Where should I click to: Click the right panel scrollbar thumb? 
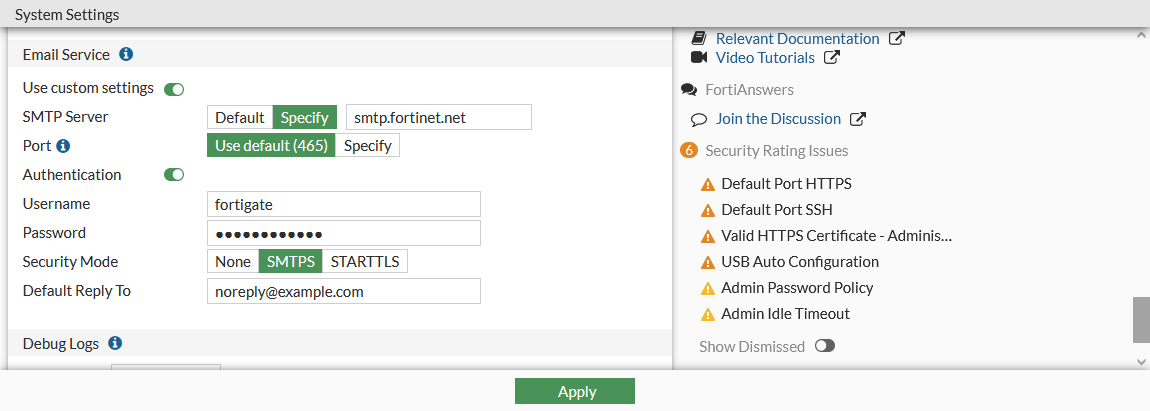click(x=1141, y=319)
